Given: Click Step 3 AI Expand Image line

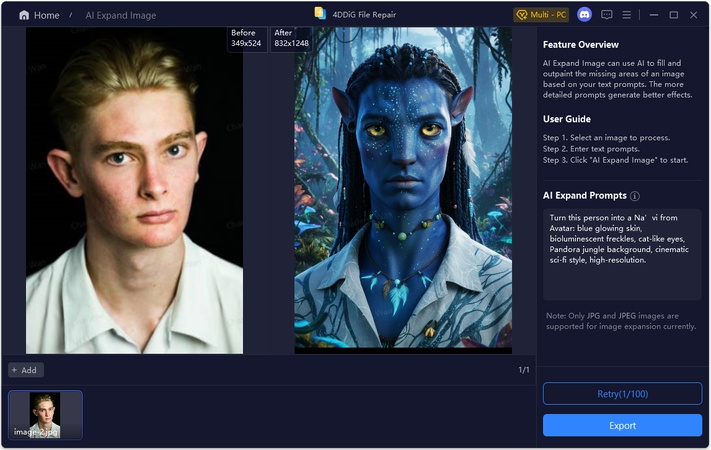Looking at the screenshot, I should coord(615,160).
